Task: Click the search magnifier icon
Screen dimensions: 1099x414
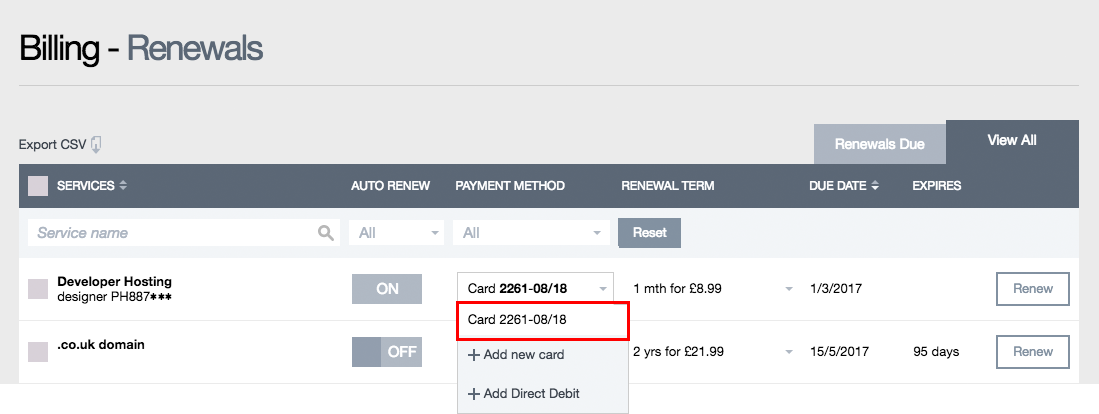Action: click(325, 233)
